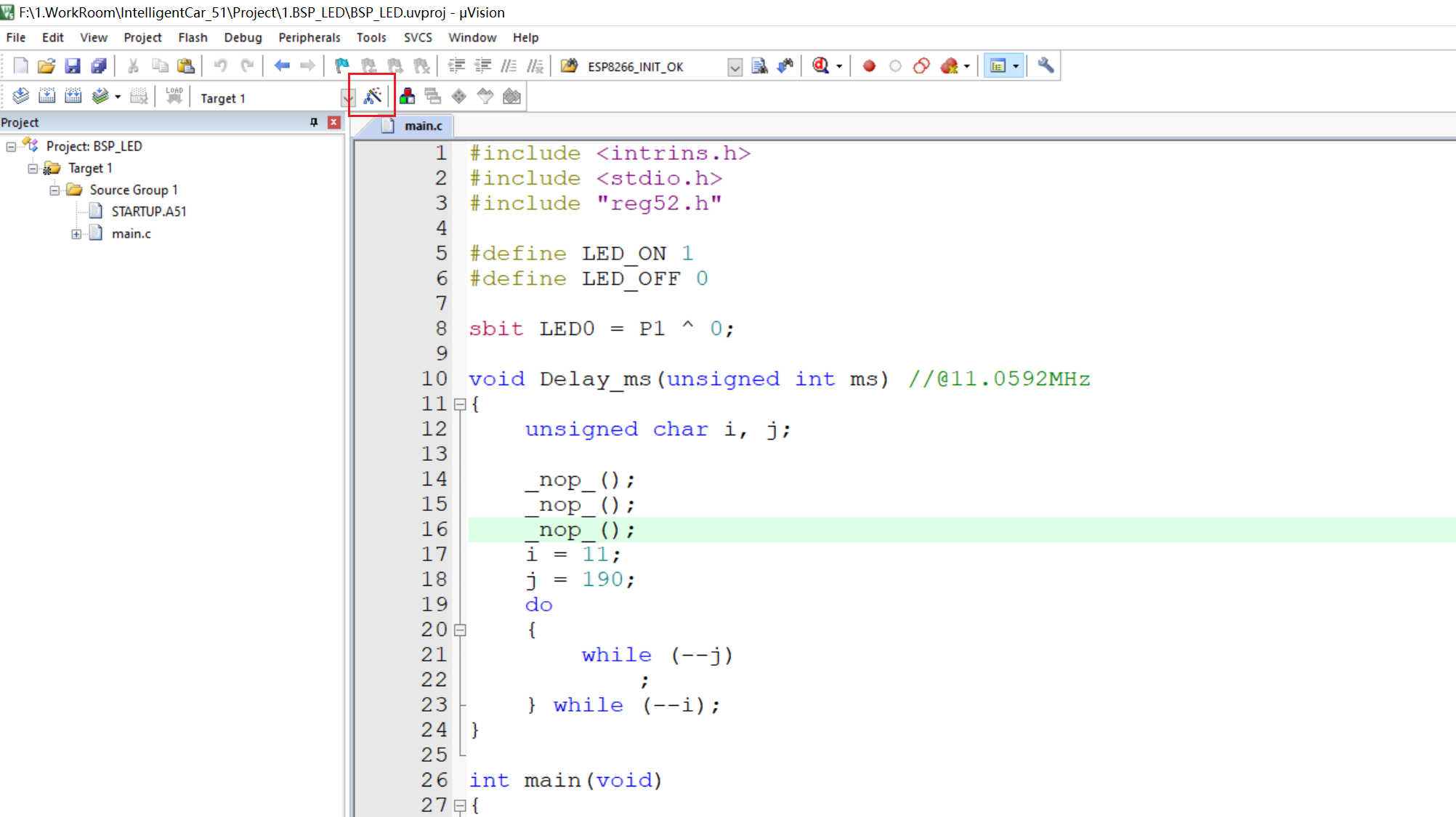Click the Rebuild all target files icon

coord(73,96)
